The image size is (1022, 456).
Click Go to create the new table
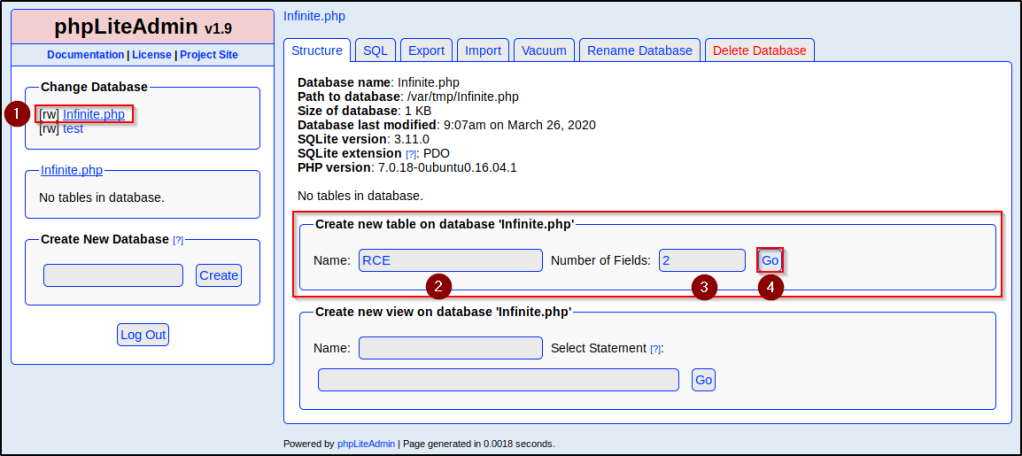click(770, 260)
